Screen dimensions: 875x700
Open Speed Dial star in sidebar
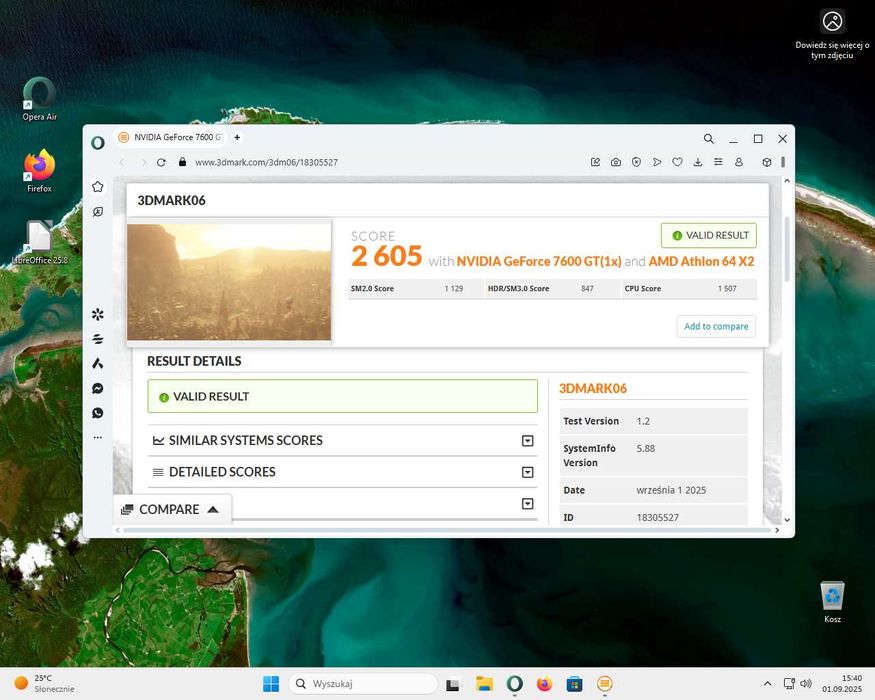pyautogui.click(x=98, y=186)
